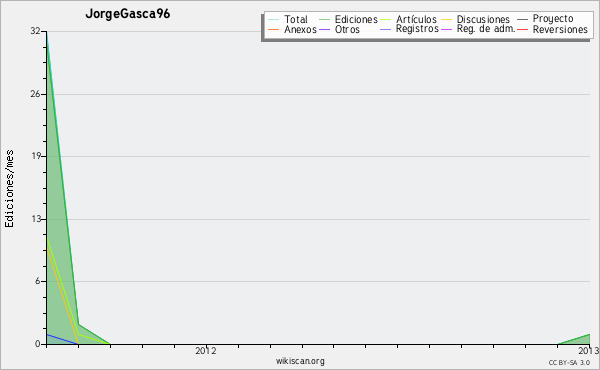Click the y-axis value 0
This screenshot has height=370, width=600.
(x=38, y=344)
